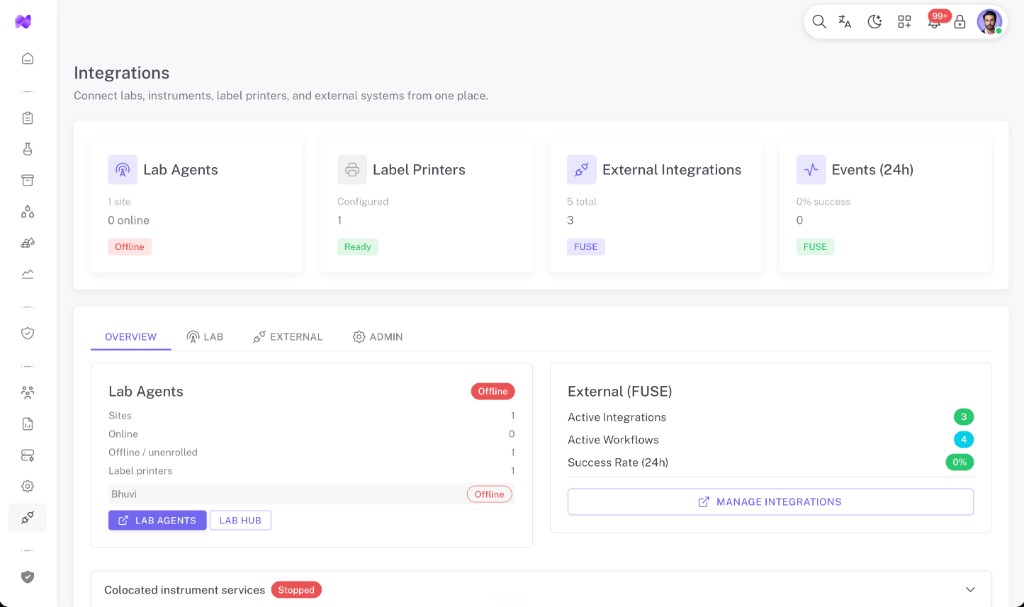Screen dimensions: 1024x607
Task: Click the red Stopped badge
Action: pos(296,590)
